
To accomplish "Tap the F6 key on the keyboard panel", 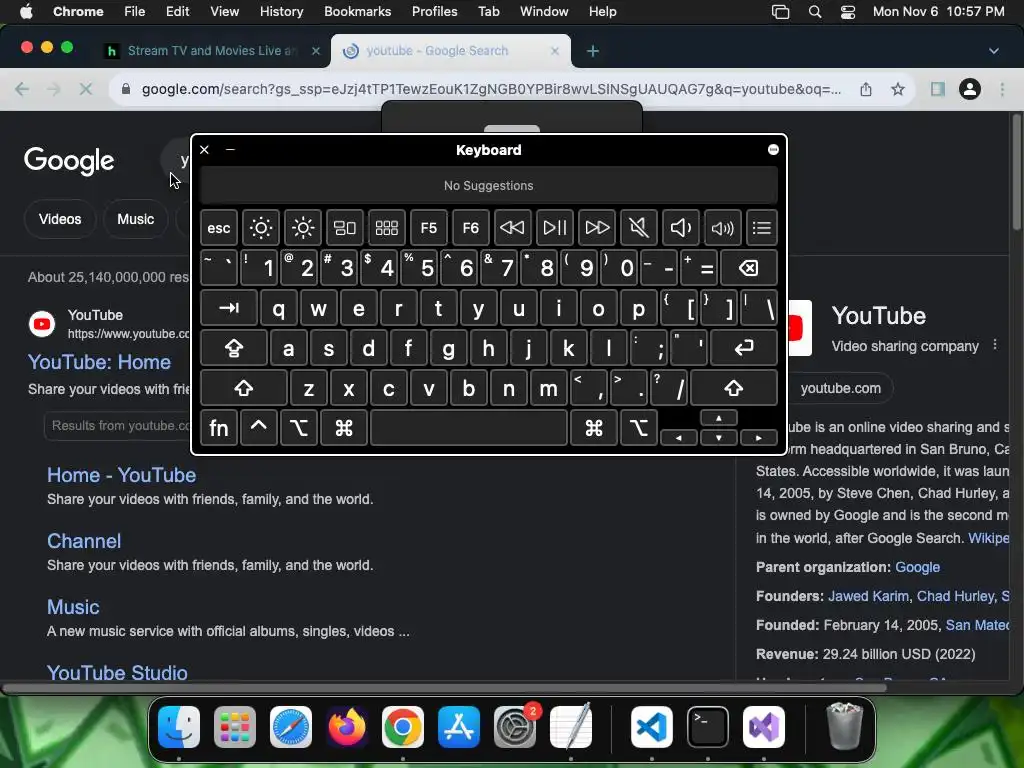I will click(471, 228).
